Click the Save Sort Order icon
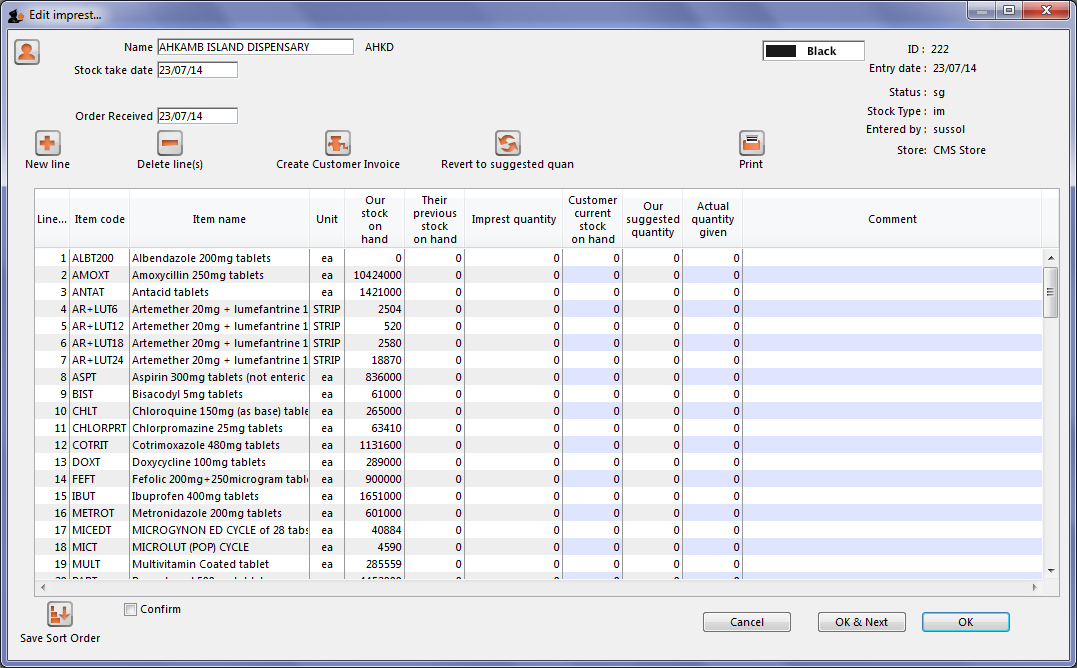 point(60,614)
